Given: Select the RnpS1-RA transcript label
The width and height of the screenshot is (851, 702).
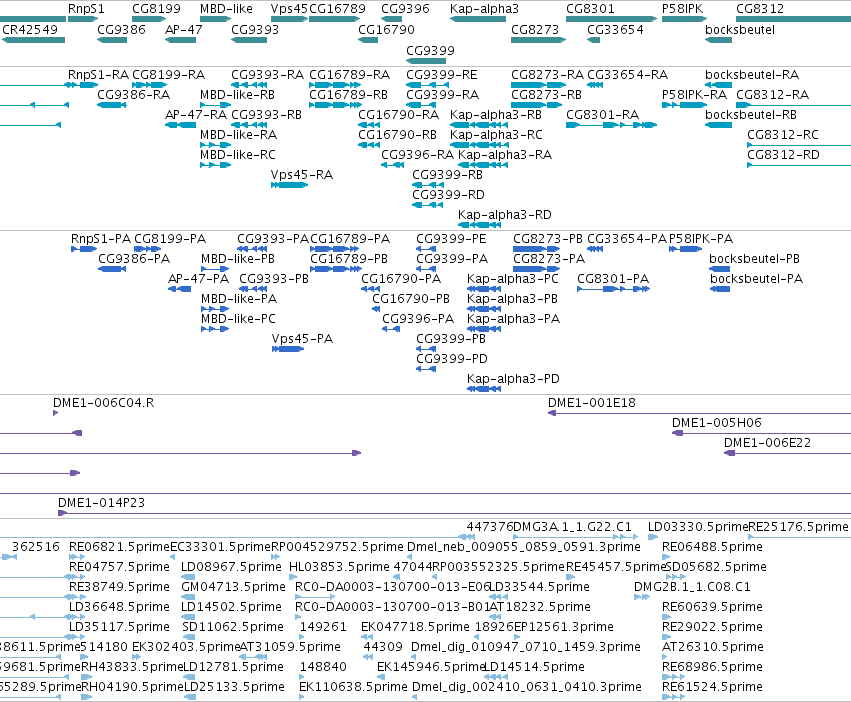Looking at the screenshot, I should [x=98, y=74].
